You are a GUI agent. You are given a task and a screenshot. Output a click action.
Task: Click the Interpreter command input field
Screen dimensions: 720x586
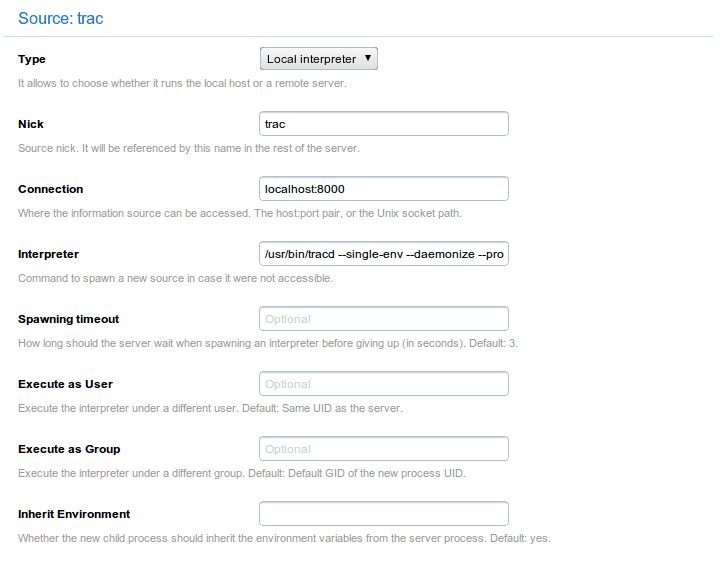tap(383, 254)
